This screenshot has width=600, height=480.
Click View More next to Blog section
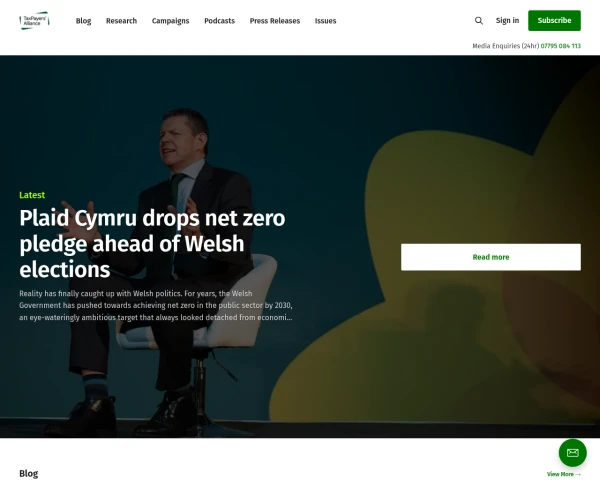(564, 474)
